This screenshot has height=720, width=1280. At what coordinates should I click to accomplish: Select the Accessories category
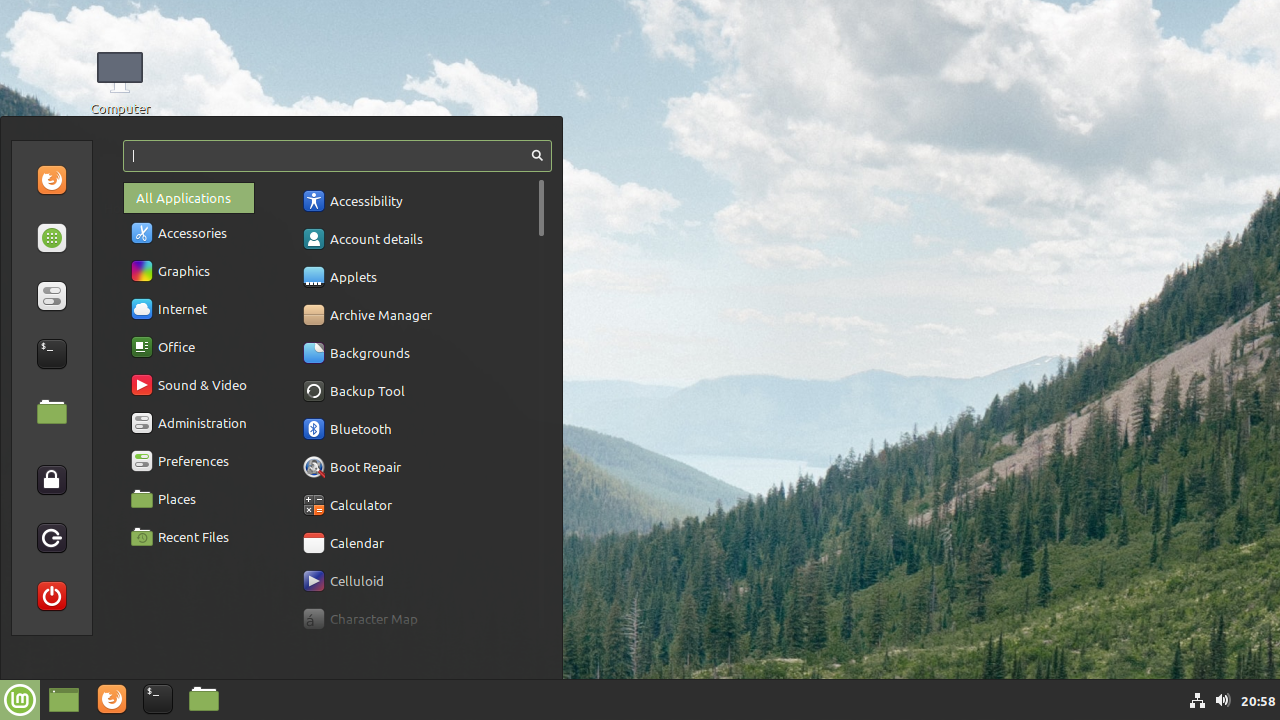tap(191, 233)
